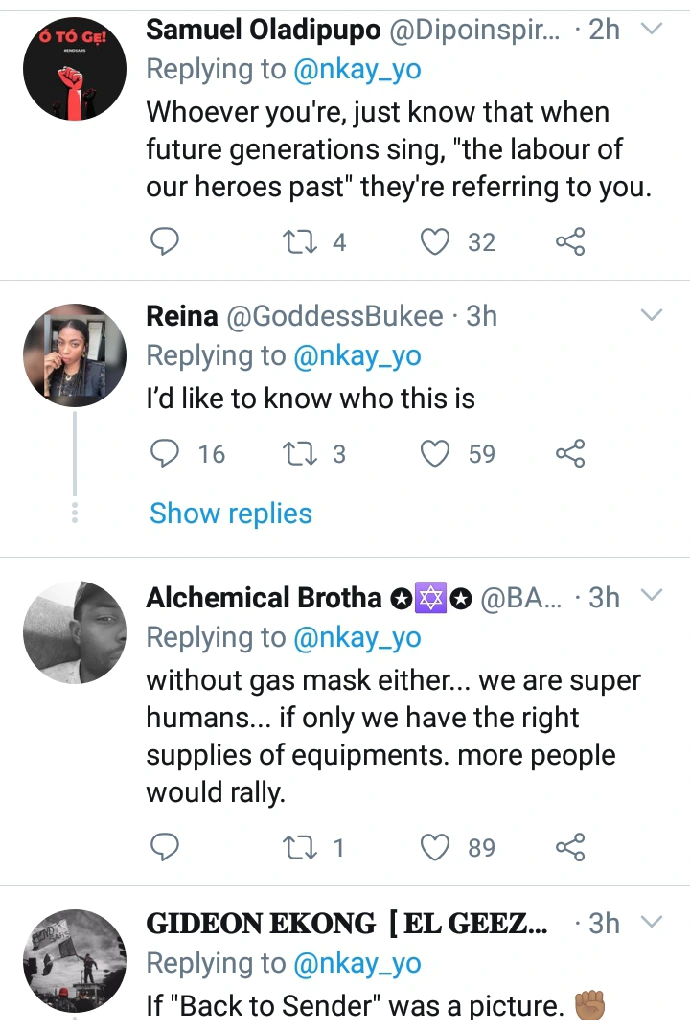Open options chevron on Samuel Oladipupo's tweet
The height and width of the screenshot is (1020, 690).
[651, 30]
